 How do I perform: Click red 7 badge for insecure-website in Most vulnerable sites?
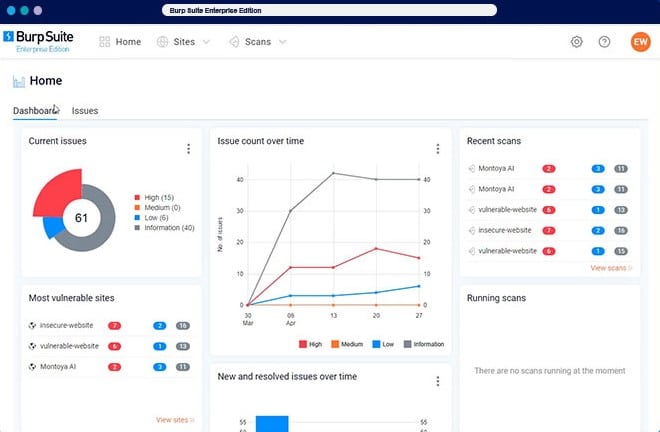[114, 325]
